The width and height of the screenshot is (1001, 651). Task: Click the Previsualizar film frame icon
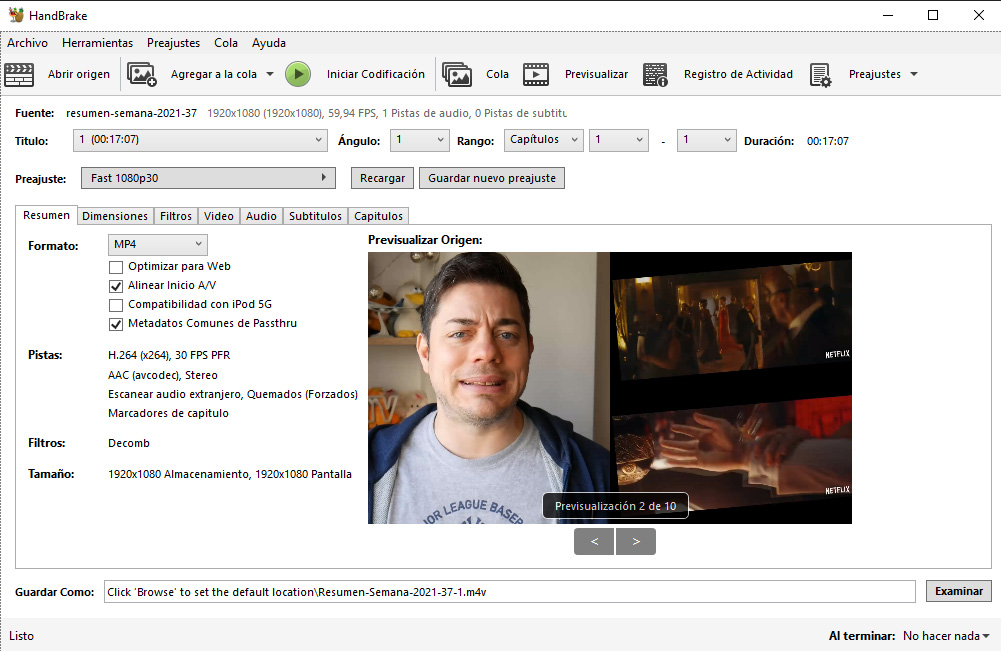pos(536,74)
